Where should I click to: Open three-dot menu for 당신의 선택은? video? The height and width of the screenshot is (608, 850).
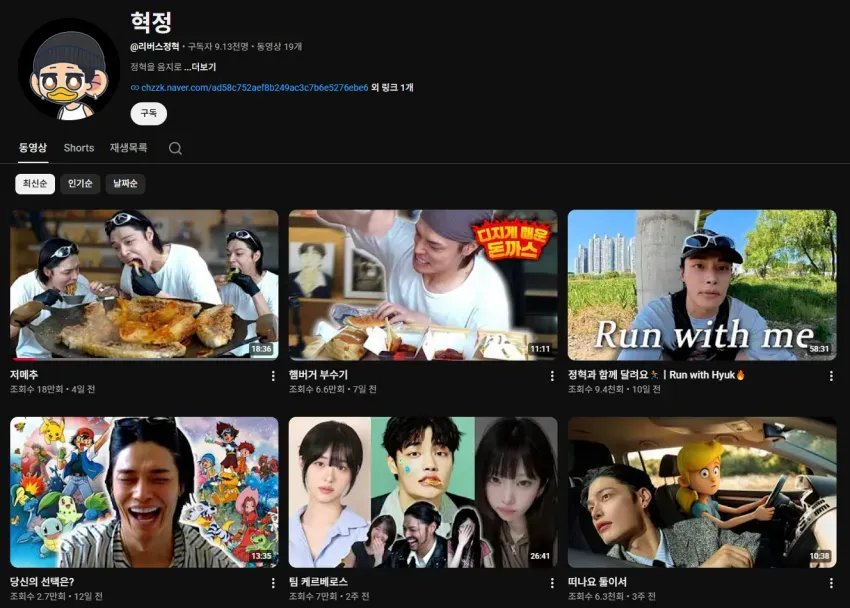point(273,583)
